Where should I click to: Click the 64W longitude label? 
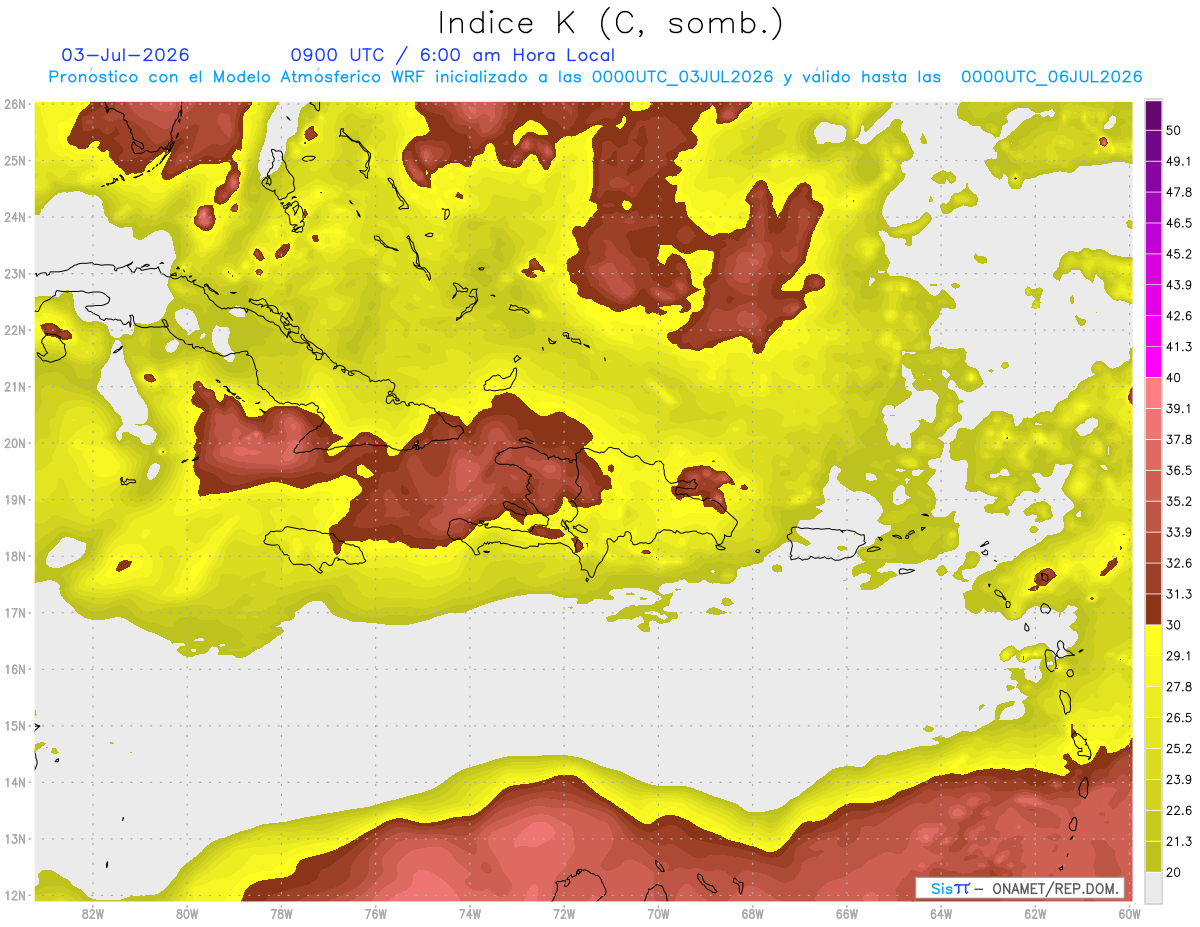pos(941,913)
